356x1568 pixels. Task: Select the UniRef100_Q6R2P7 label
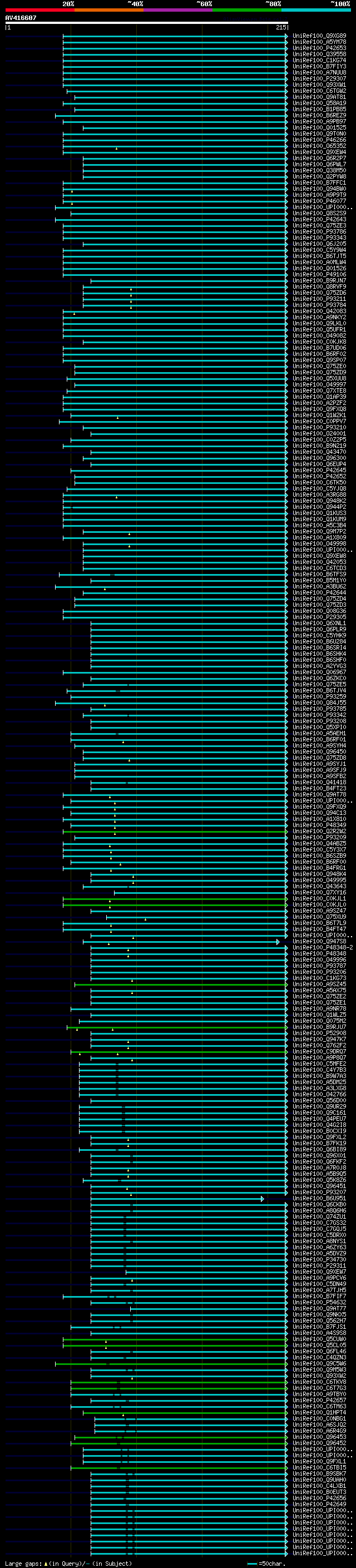click(319, 159)
